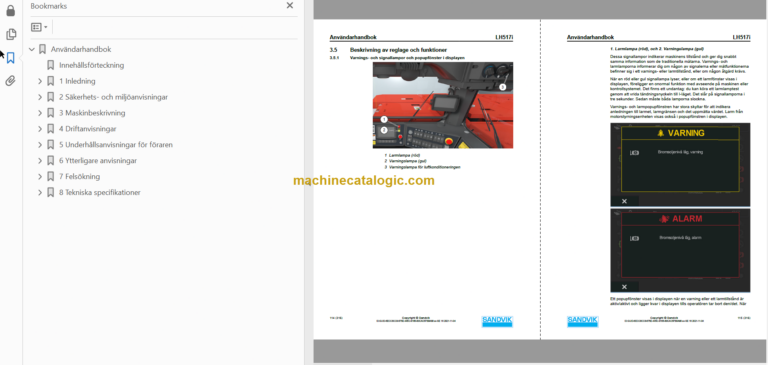Open the attachments paperclip icon
This screenshot has height=365, width=768.
coord(10,81)
